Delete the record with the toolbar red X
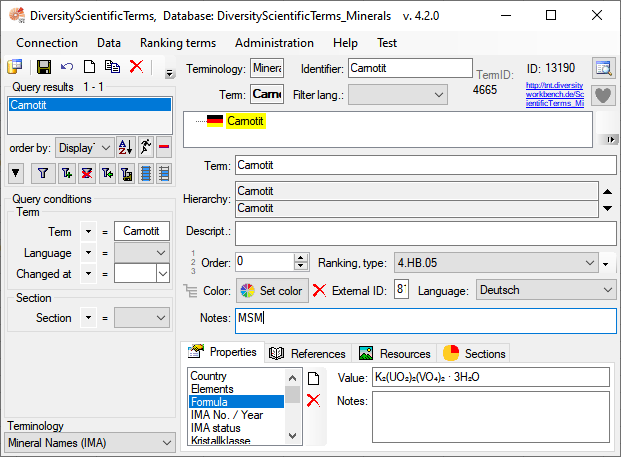Image resolution: width=621 pixels, height=457 pixels. (x=136, y=67)
